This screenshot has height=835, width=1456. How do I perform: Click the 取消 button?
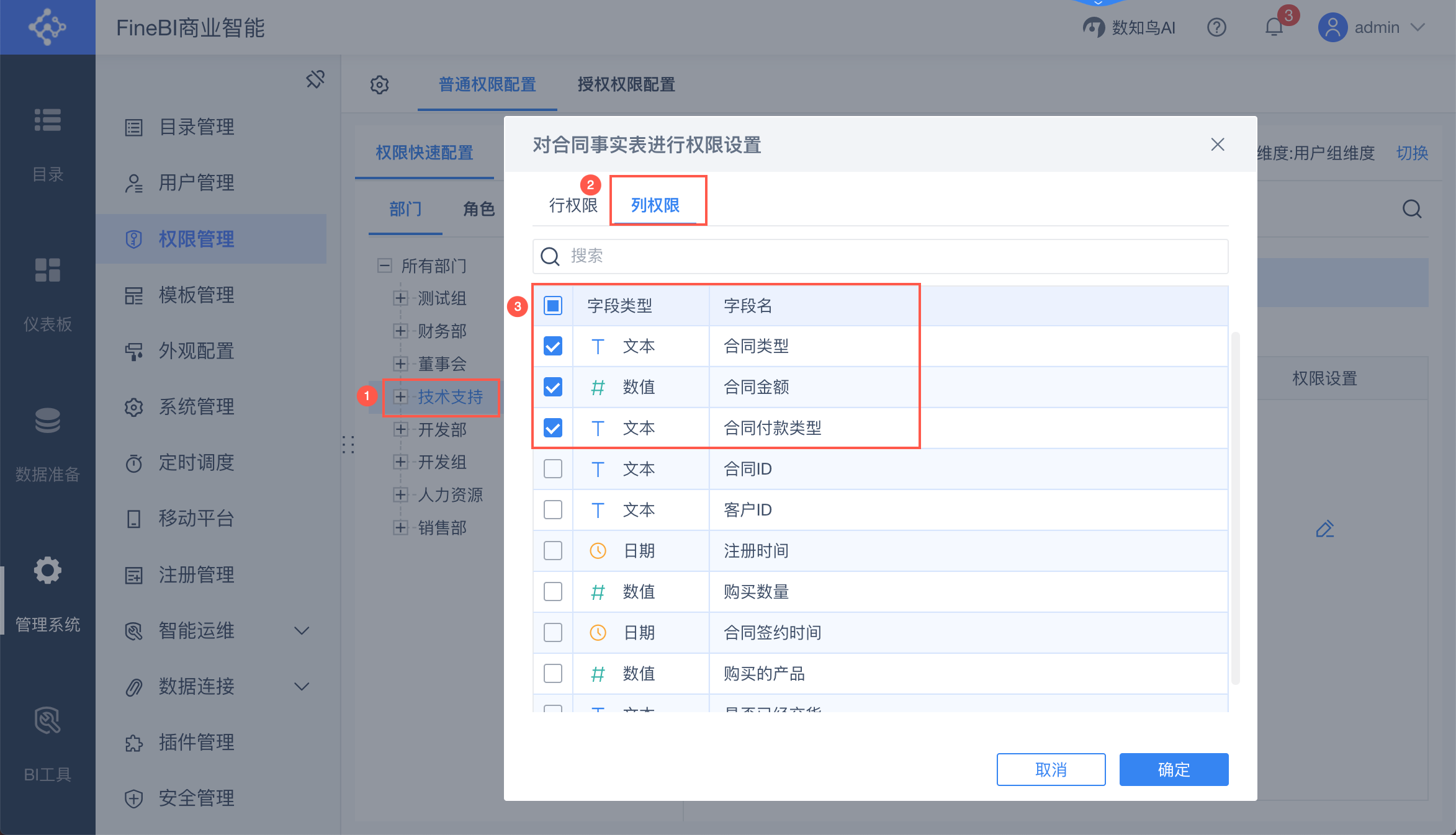coord(1050,769)
